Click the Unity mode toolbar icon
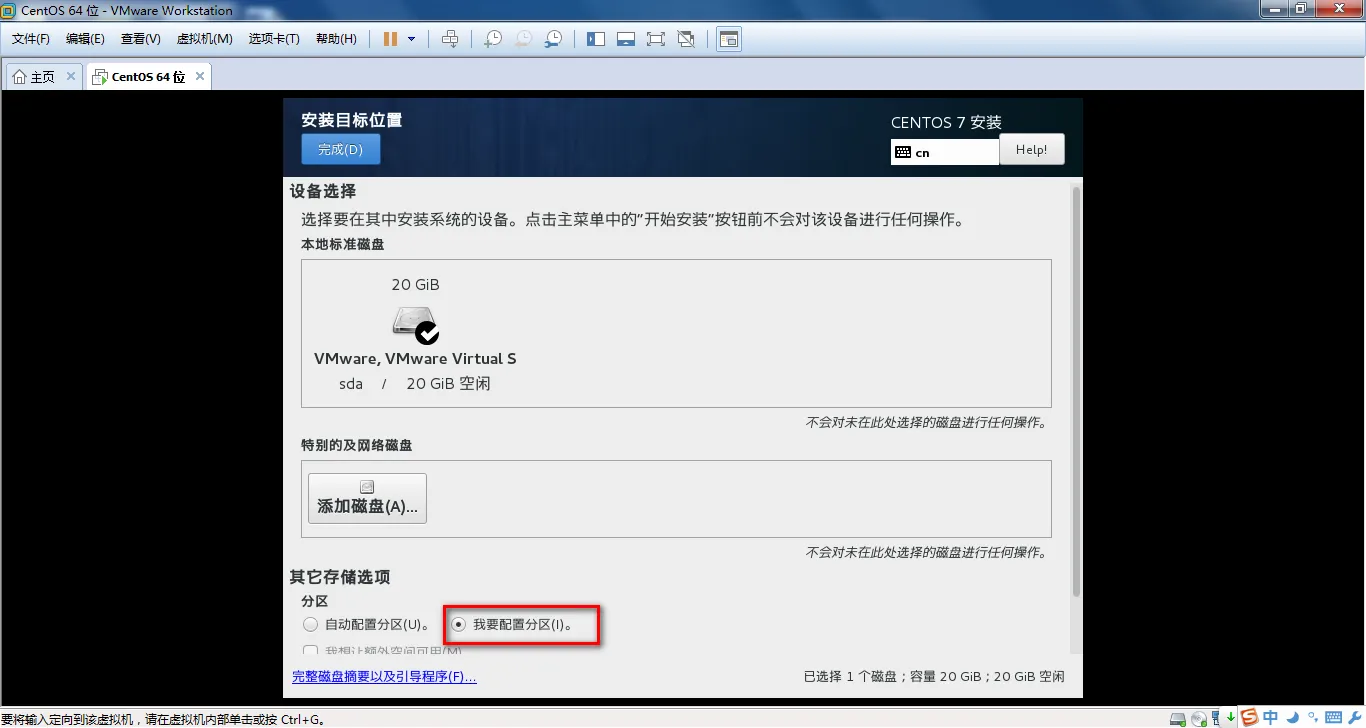Screen dimensions: 1366x728 [x=686, y=39]
